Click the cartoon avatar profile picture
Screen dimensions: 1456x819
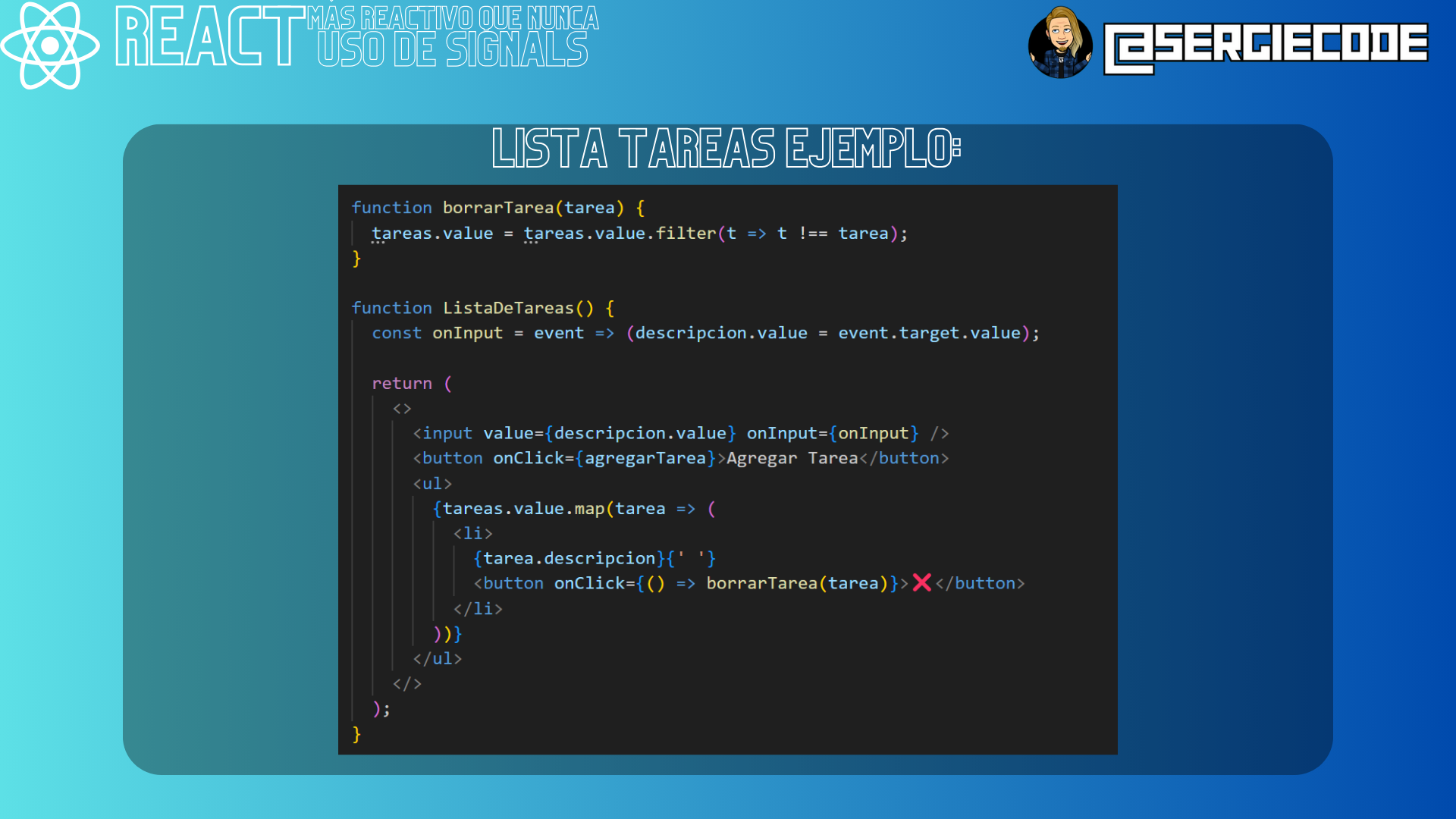1060,43
